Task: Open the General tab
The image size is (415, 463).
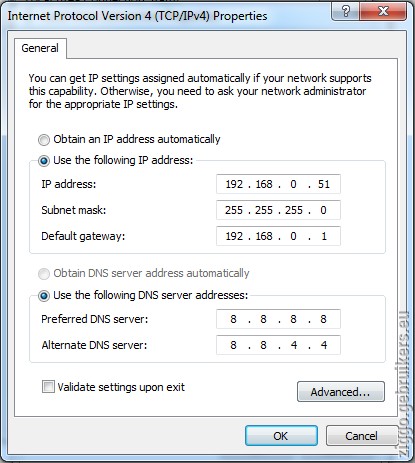Action: [40, 48]
